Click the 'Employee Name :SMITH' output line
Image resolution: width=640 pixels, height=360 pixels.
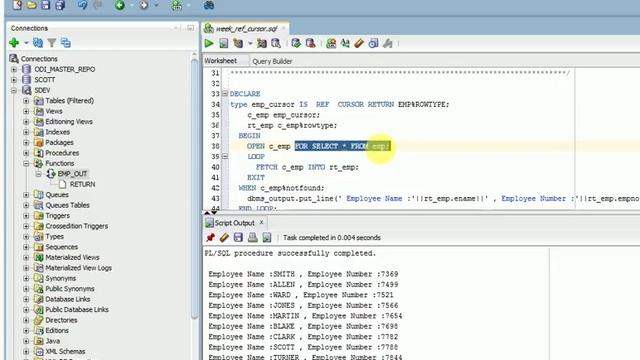tap(303, 274)
